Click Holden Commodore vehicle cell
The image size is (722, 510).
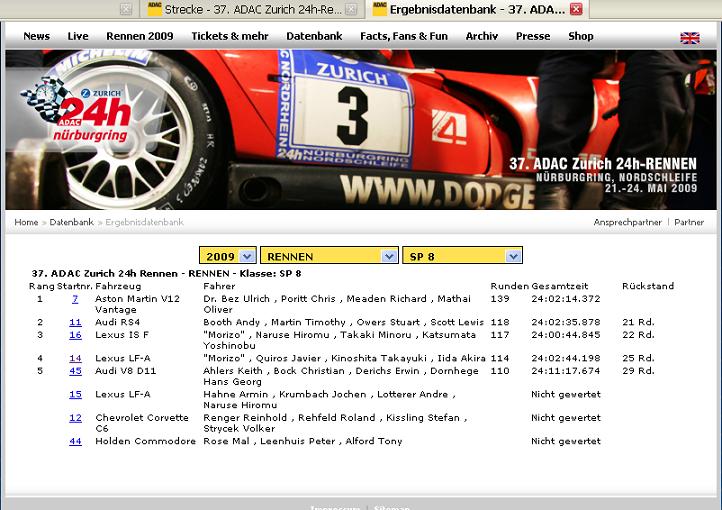point(146,441)
